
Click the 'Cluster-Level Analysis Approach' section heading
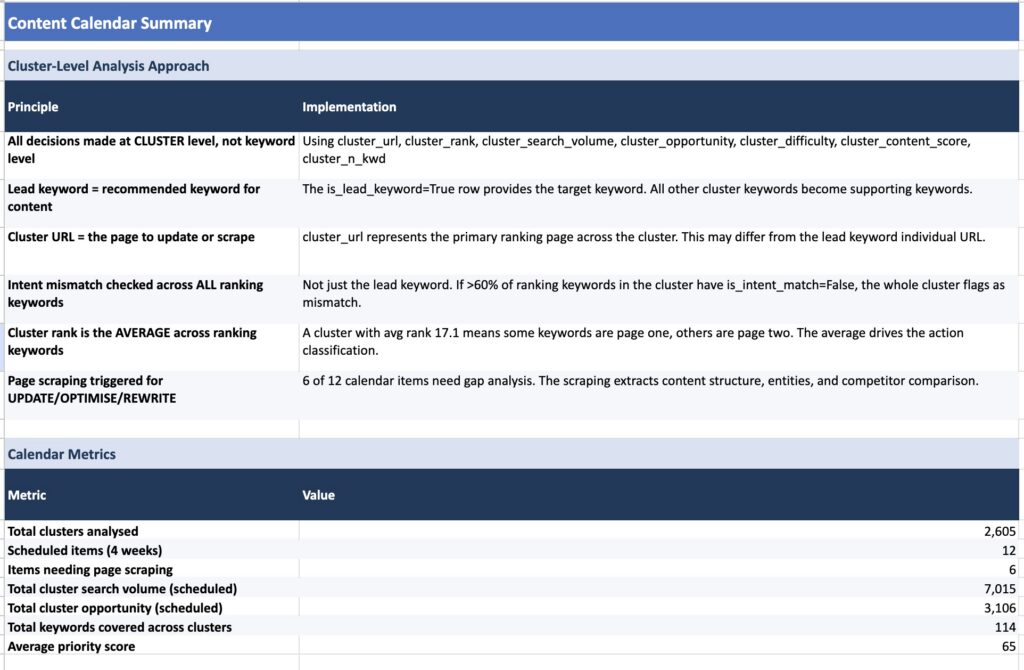click(511, 66)
